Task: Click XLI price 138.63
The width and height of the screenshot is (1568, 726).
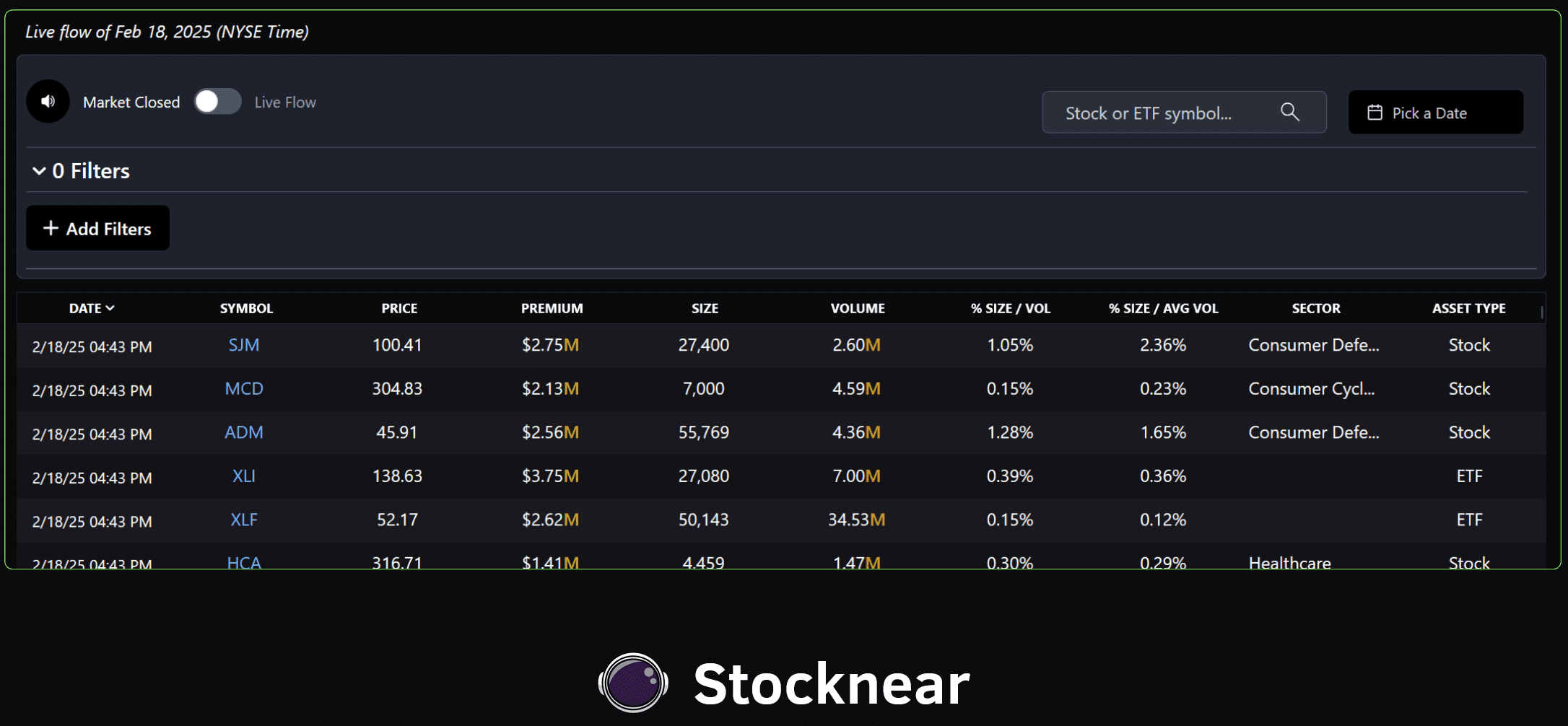Action: click(397, 476)
